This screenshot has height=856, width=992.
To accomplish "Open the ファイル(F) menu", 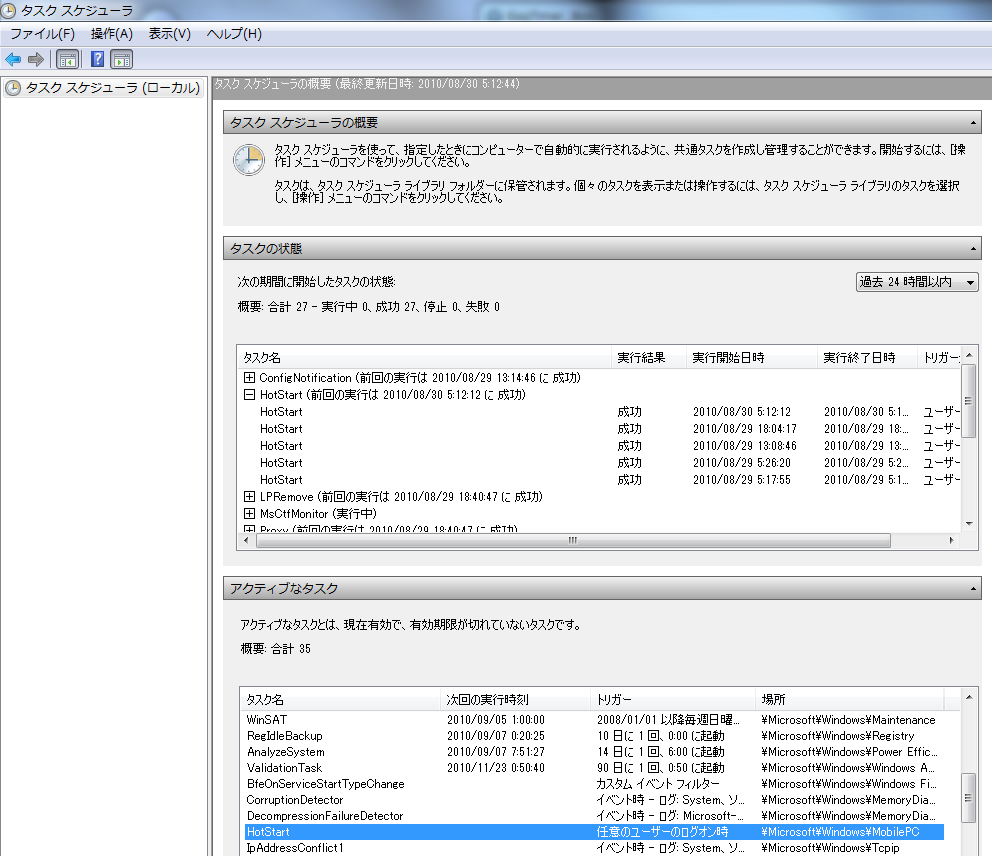I will pos(42,34).
